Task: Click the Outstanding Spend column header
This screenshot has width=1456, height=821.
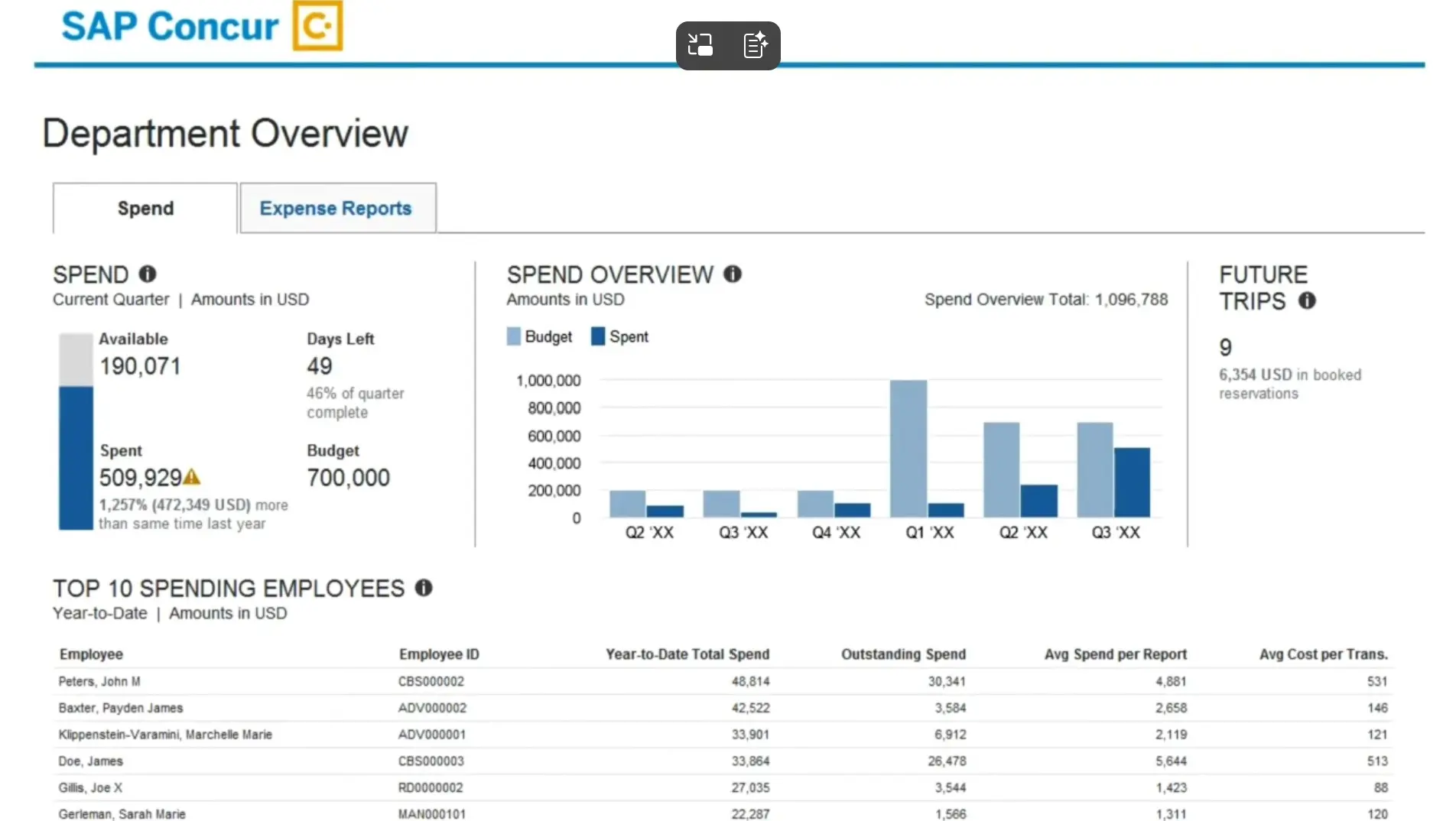Action: 903,654
